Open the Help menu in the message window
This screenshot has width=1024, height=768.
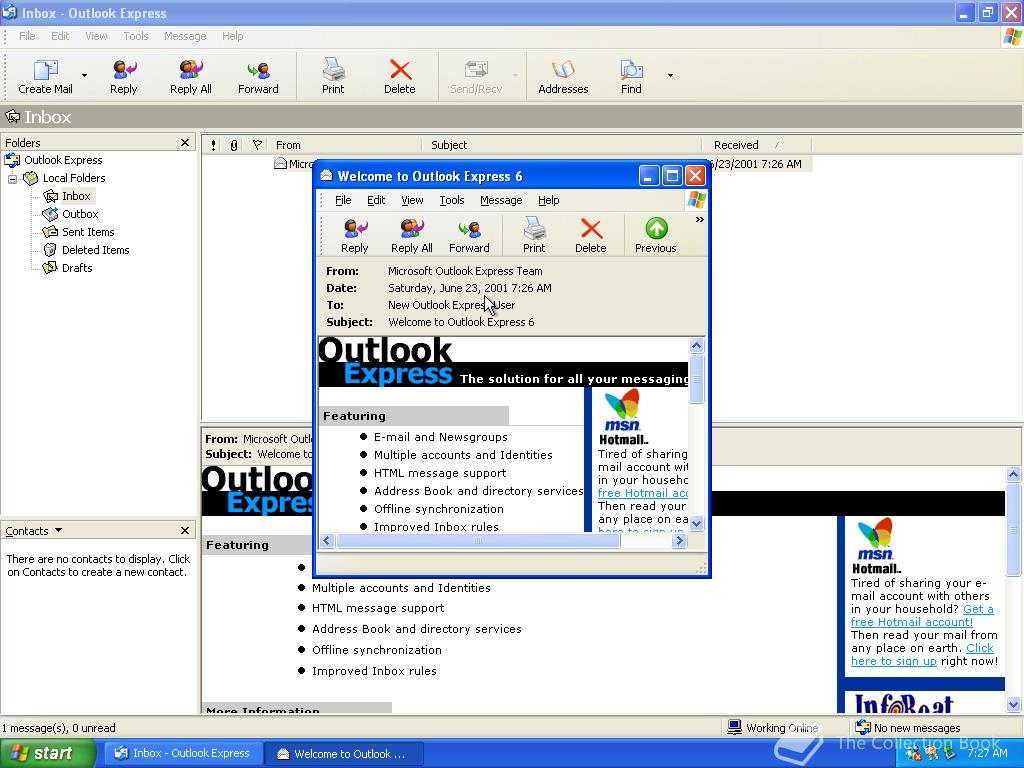tap(549, 200)
